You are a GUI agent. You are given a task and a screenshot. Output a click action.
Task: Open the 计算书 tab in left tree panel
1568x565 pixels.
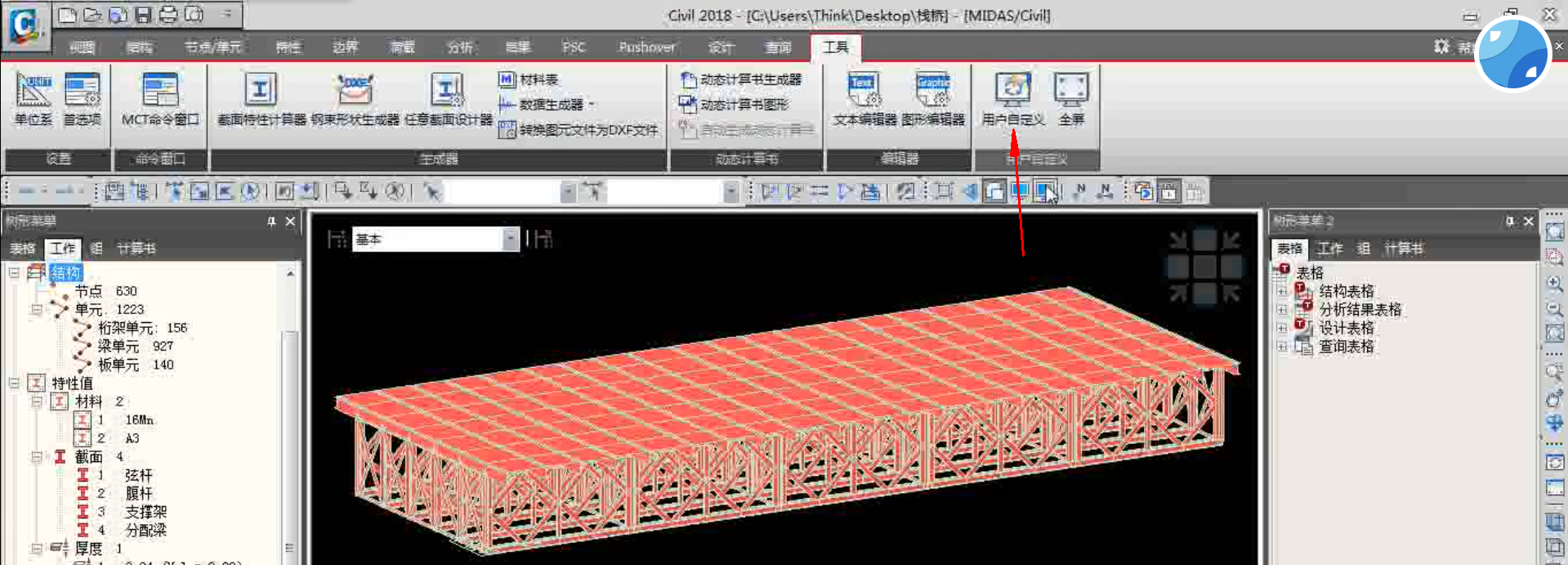tap(136, 248)
